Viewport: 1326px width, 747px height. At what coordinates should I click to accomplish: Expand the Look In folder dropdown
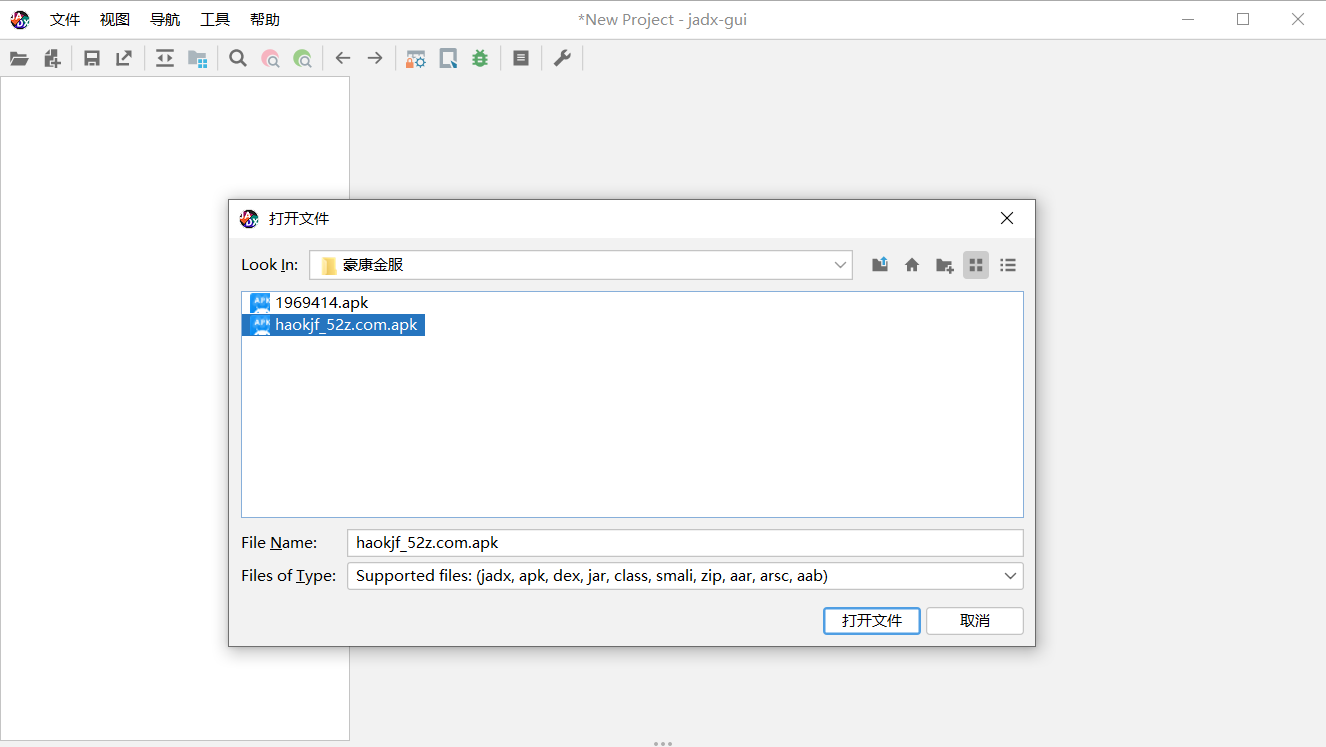click(x=840, y=265)
